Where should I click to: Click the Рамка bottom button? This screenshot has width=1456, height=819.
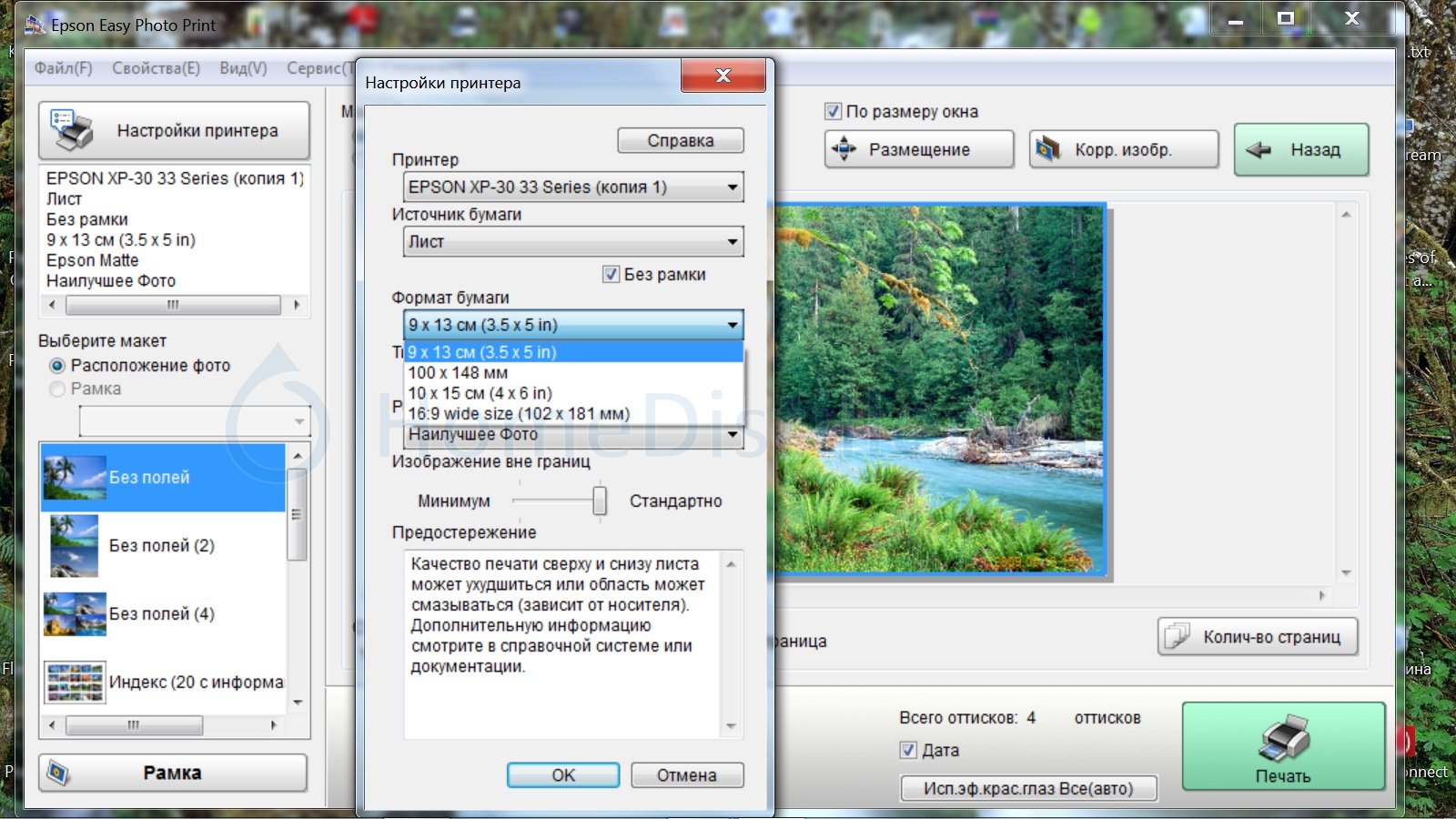(173, 773)
